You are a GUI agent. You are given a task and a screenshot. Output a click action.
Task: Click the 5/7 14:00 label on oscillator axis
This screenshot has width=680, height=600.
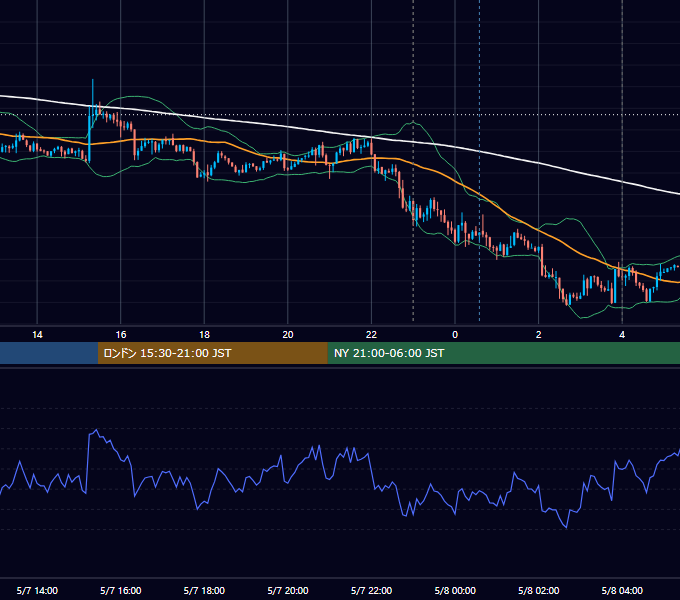(x=37, y=590)
